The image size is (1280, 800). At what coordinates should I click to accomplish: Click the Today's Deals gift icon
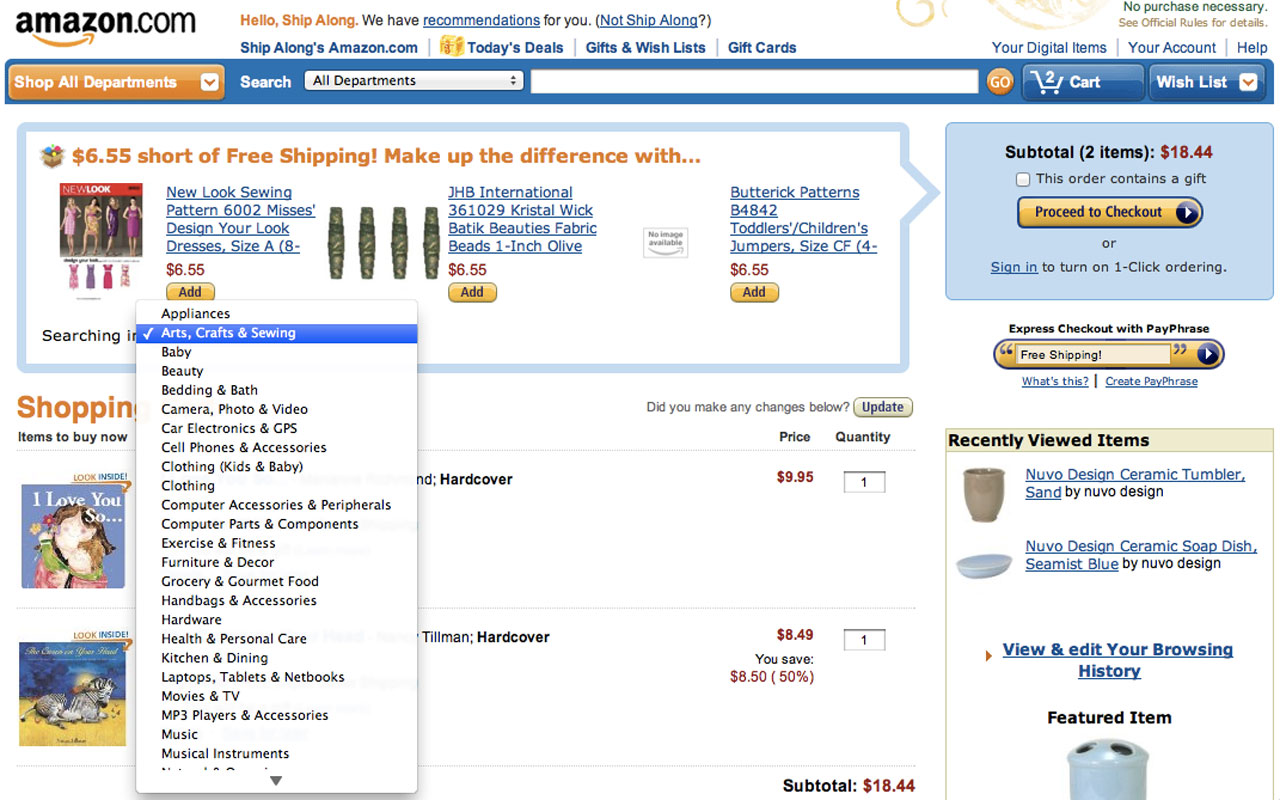[x=451, y=46]
